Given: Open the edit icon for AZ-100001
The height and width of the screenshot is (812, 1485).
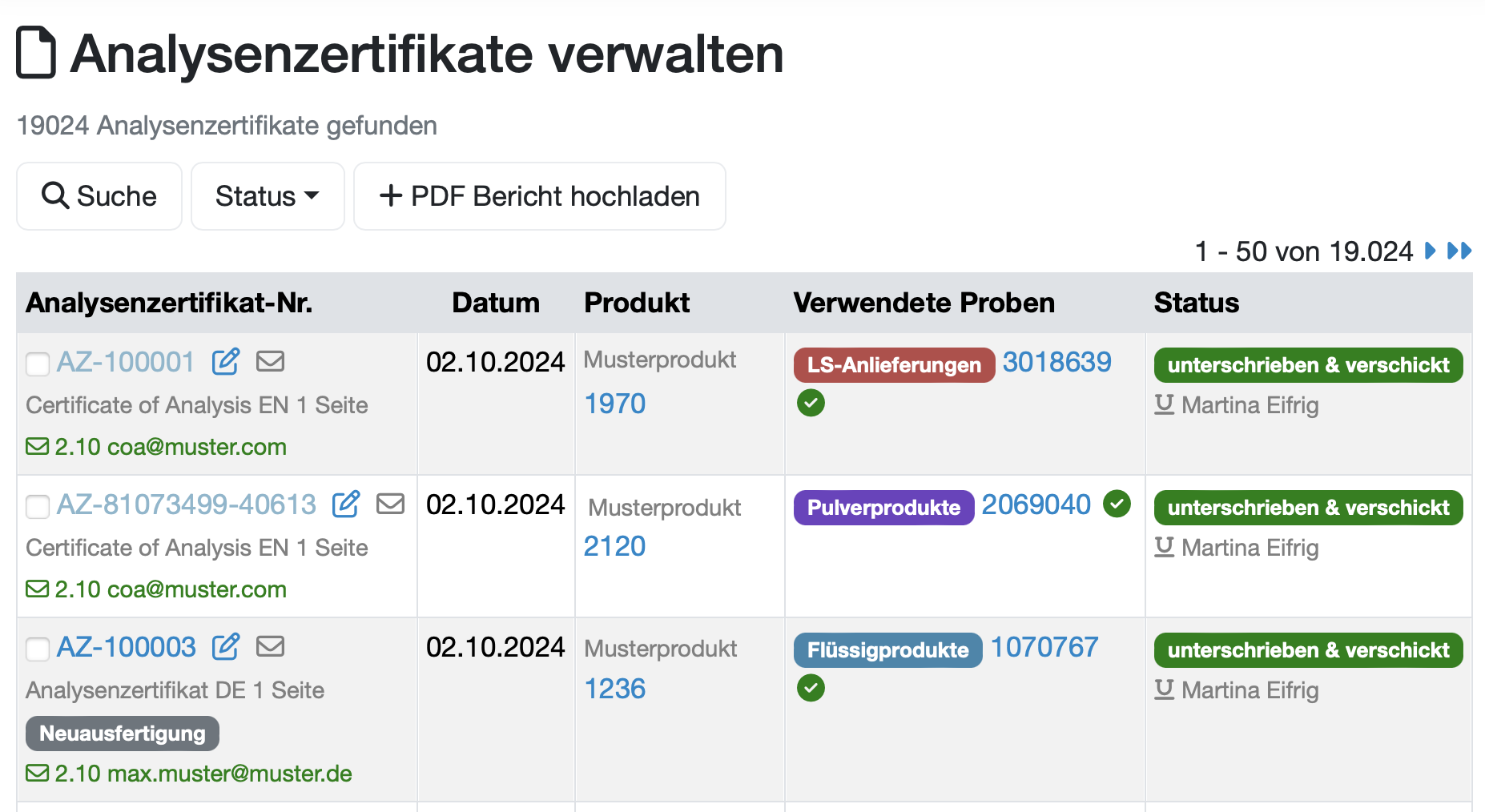Looking at the screenshot, I should [x=225, y=362].
